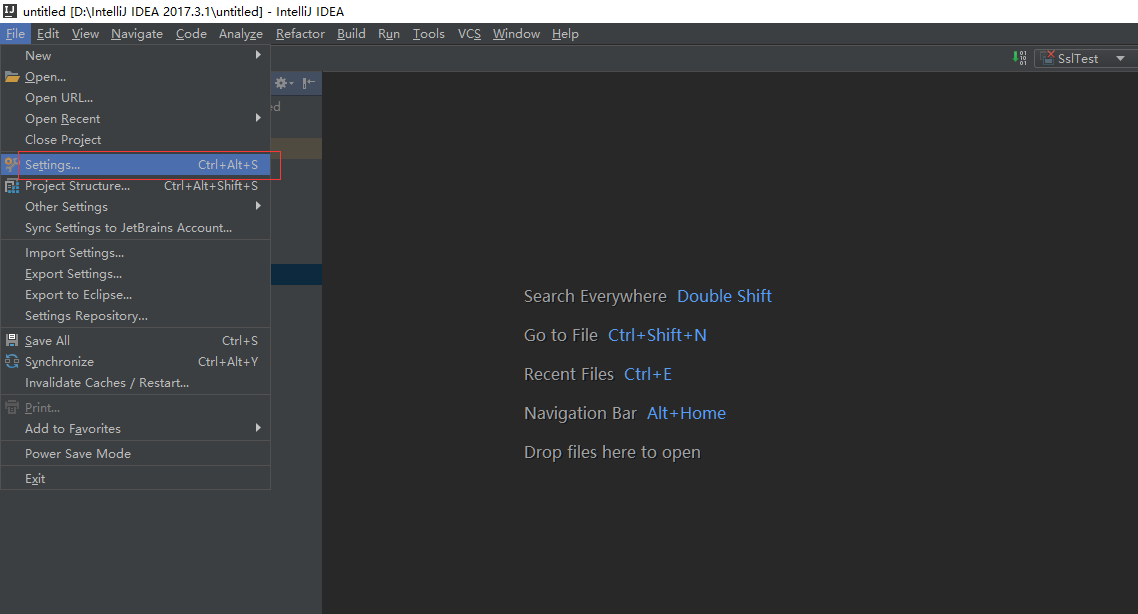Click the Print... entry
The height and width of the screenshot is (614, 1138).
(136, 408)
